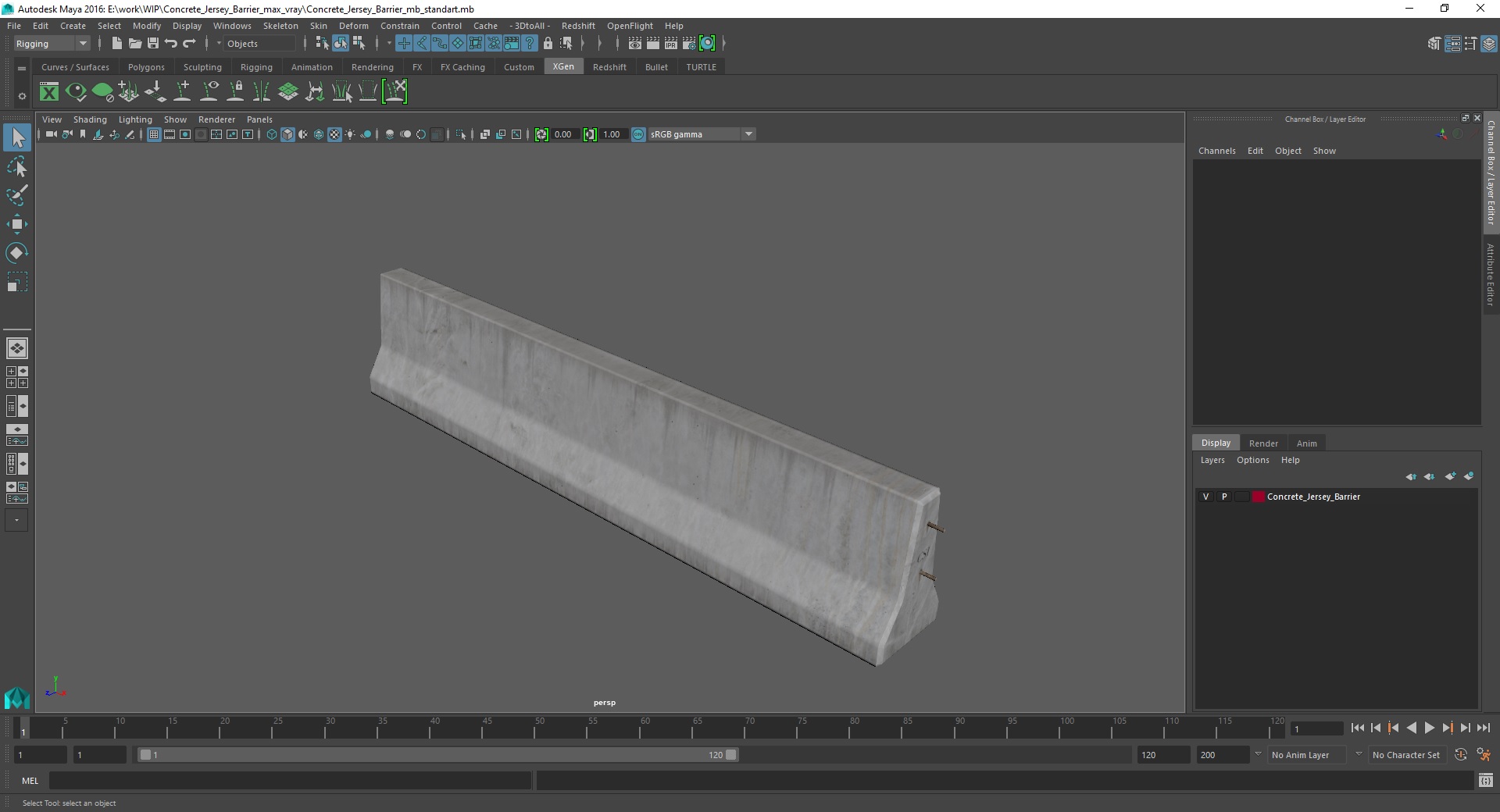Viewport: 1500px width, 812px height.
Task: Click the XGen last shelf icon
Action: point(395,92)
